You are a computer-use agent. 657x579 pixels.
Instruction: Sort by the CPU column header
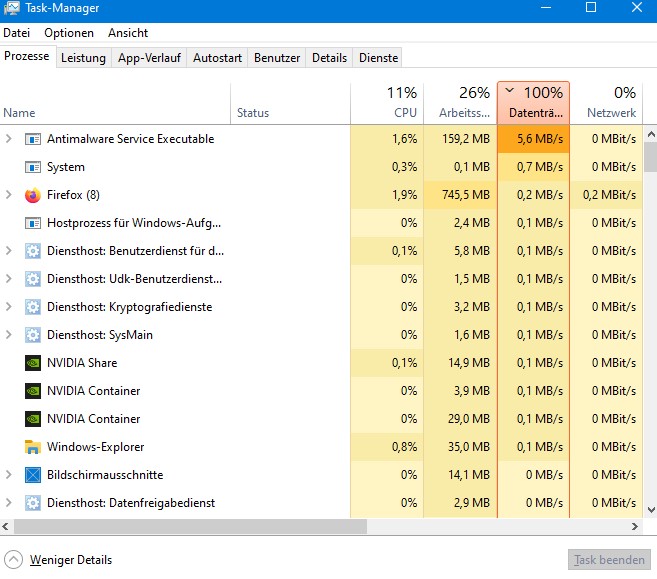coord(387,103)
